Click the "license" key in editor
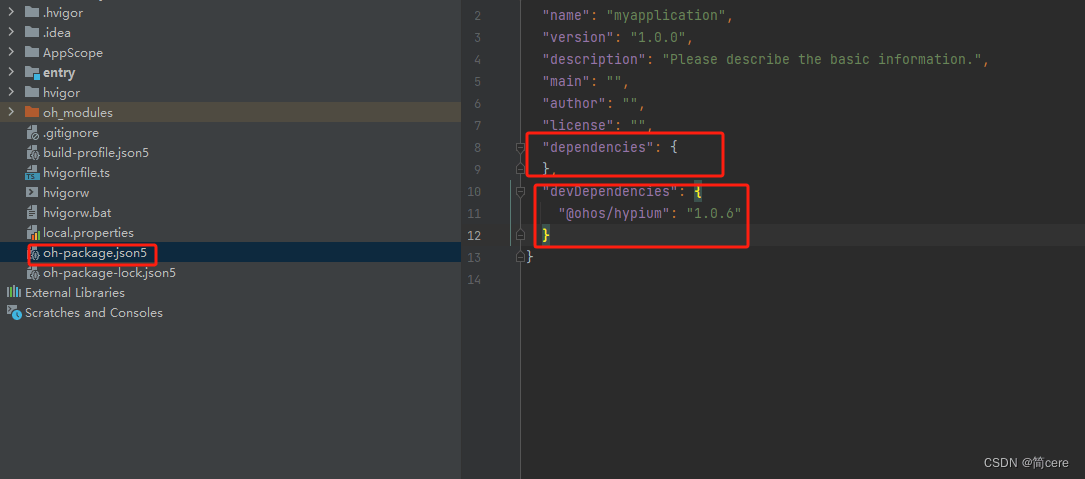The image size is (1085, 479). 578,125
